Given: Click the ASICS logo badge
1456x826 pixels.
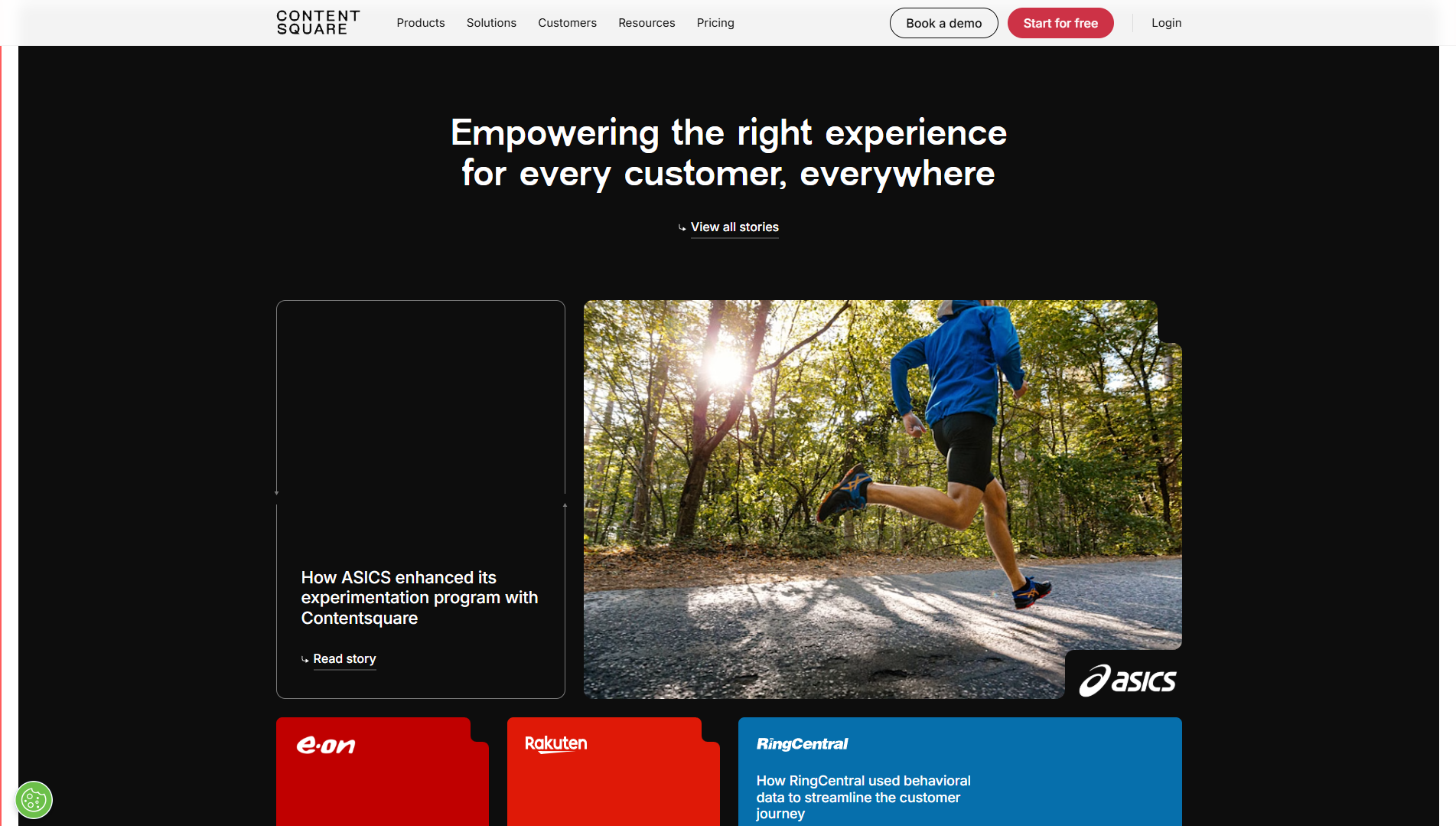Looking at the screenshot, I should [x=1127, y=680].
